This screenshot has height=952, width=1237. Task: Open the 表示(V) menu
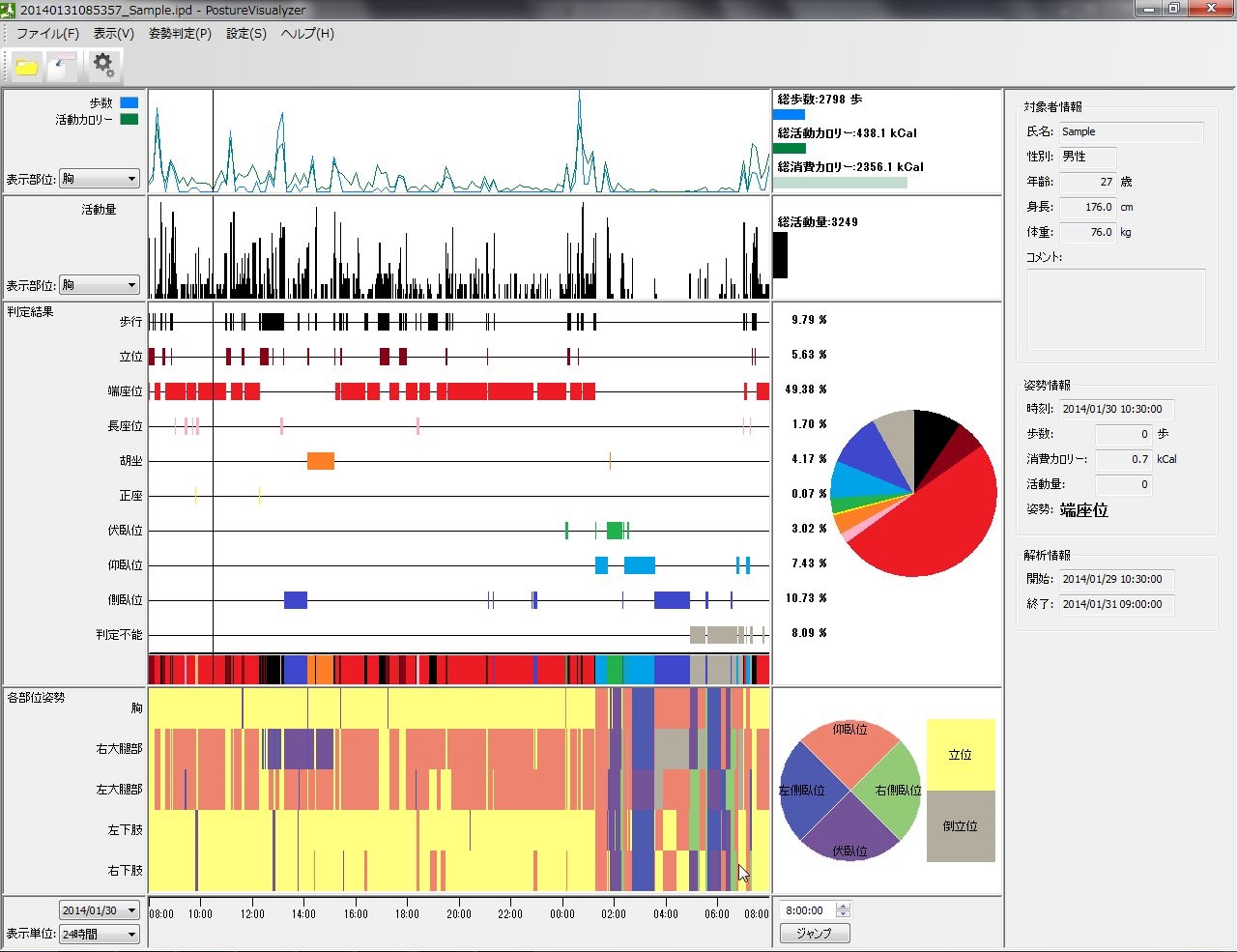pyautogui.click(x=114, y=33)
